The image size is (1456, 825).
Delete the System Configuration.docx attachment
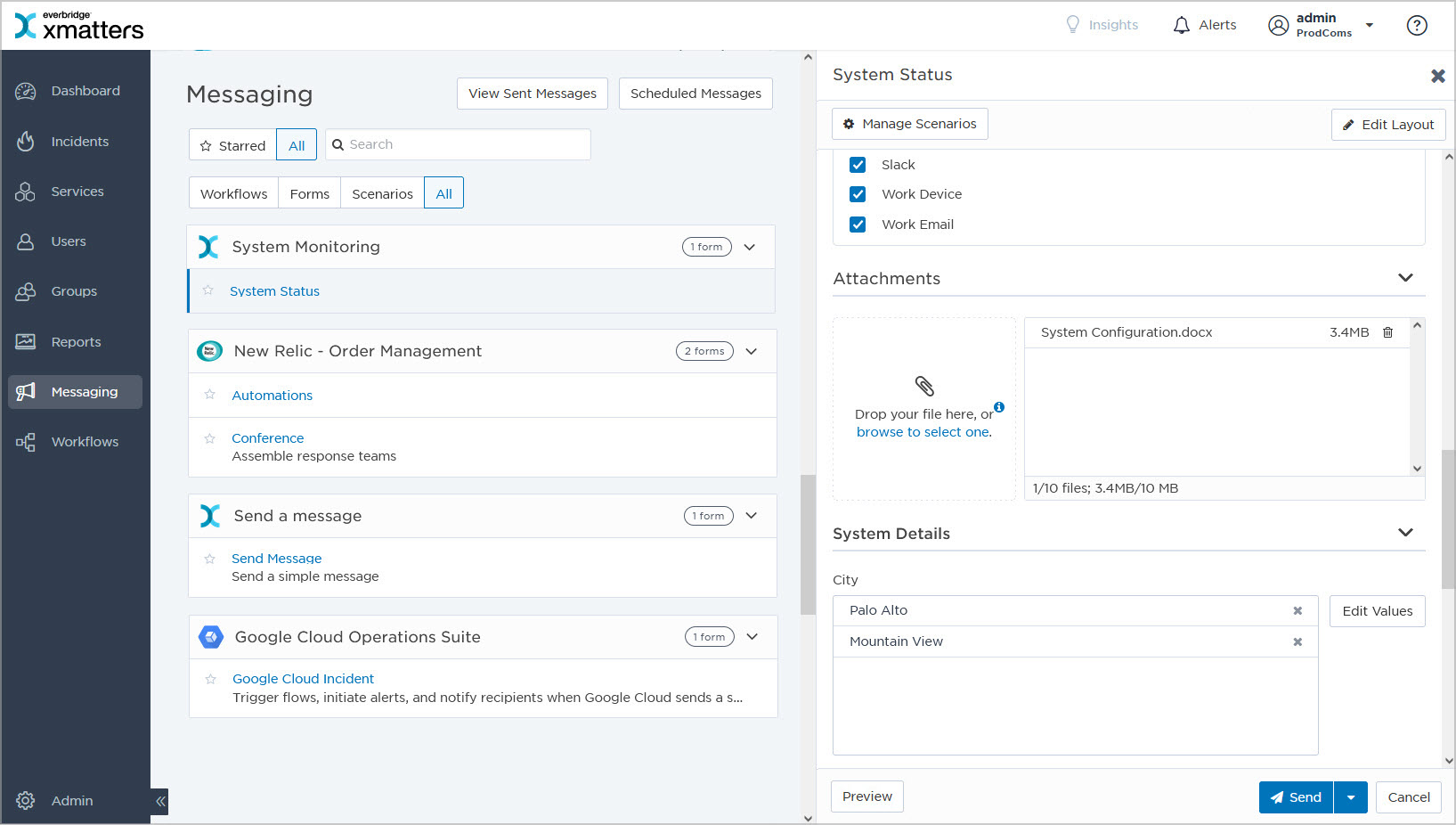click(1387, 332)
